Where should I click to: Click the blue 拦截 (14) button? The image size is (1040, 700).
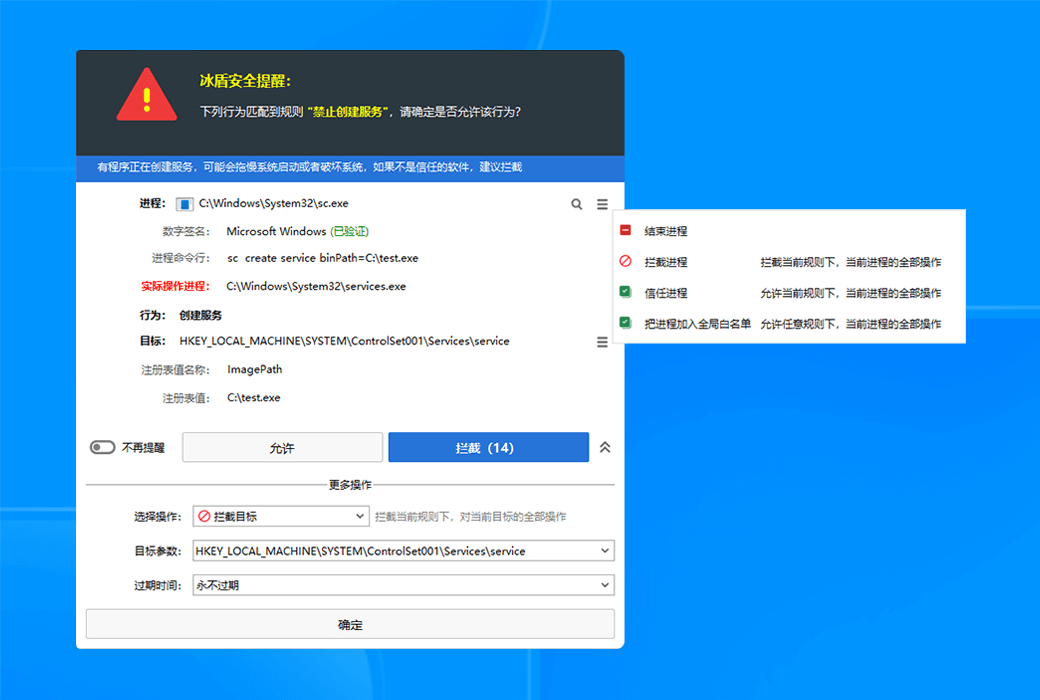pyautogui.click(x=488, y=448)
